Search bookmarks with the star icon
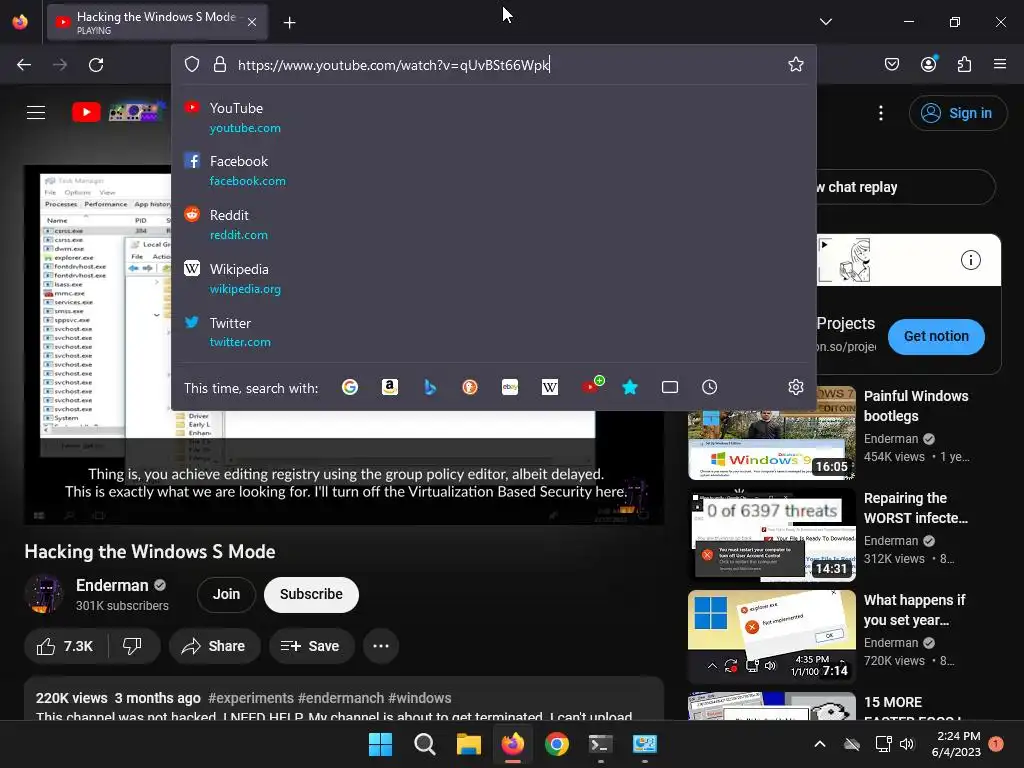1024x768 pixels. tap(630, 387)
